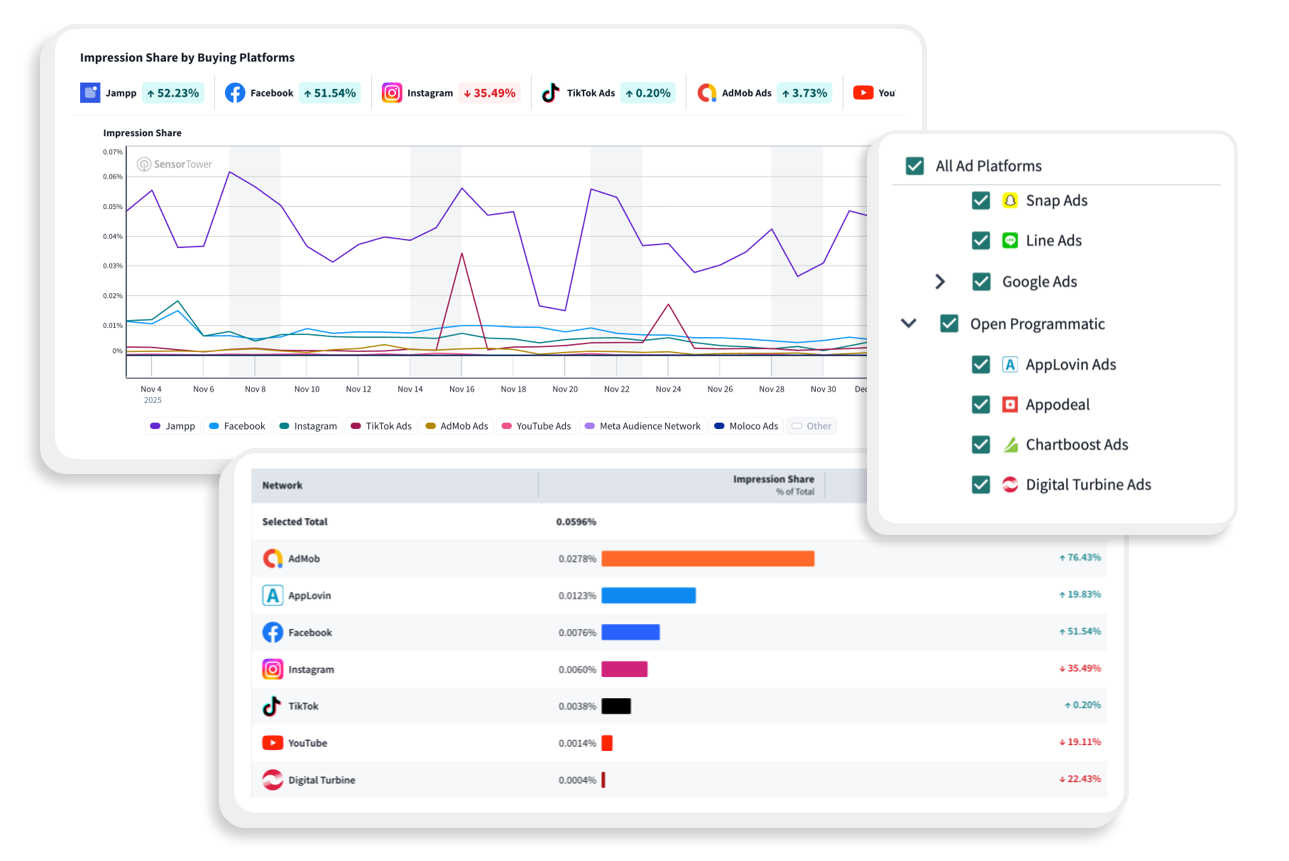Click the Instagram icon in the network table
The width and height of the screenshot is (1289, 861).
pyautogui.click(x=272, y=670)
